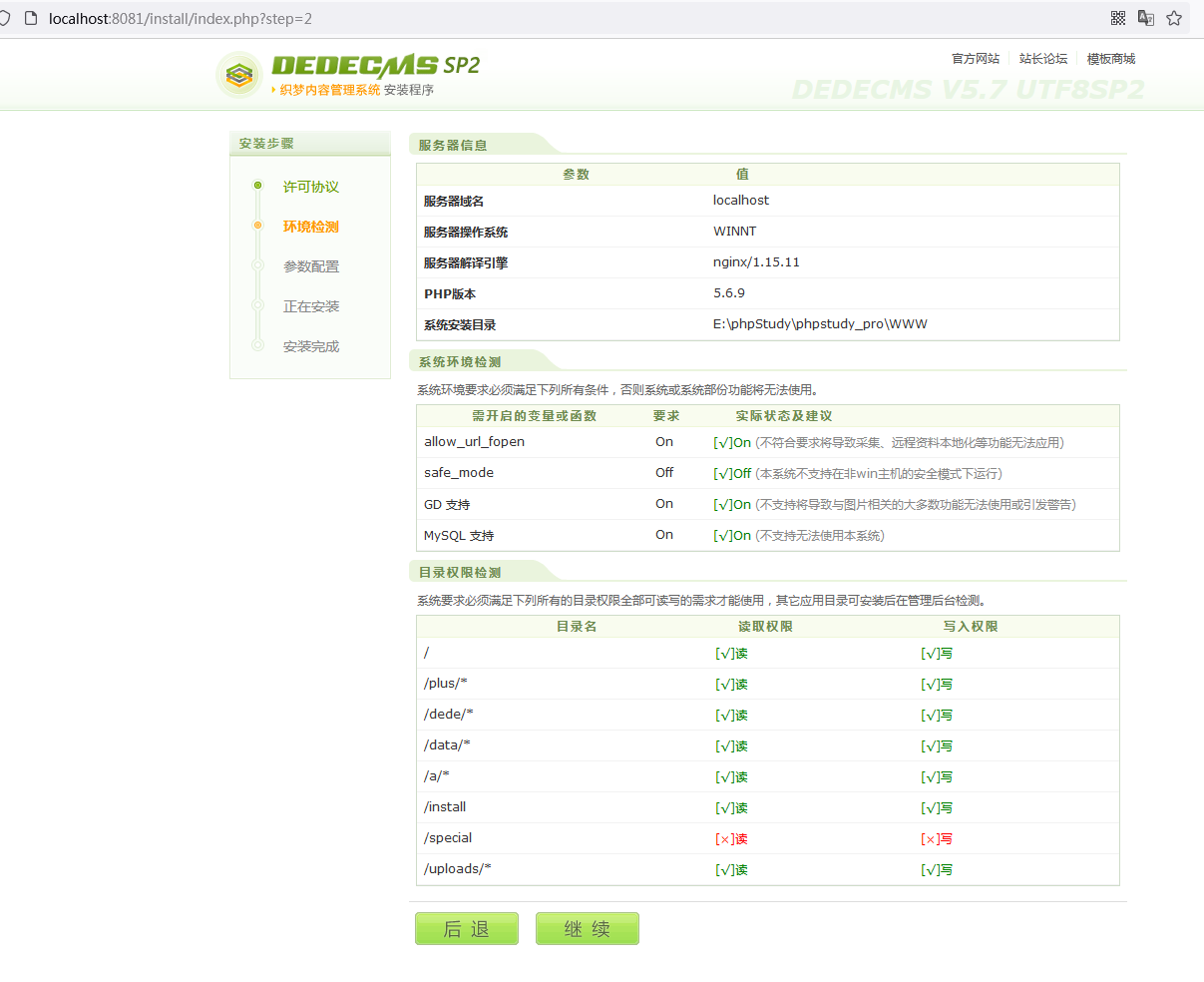Click the 目录权限检测 section heading

[x=460, y=572]
